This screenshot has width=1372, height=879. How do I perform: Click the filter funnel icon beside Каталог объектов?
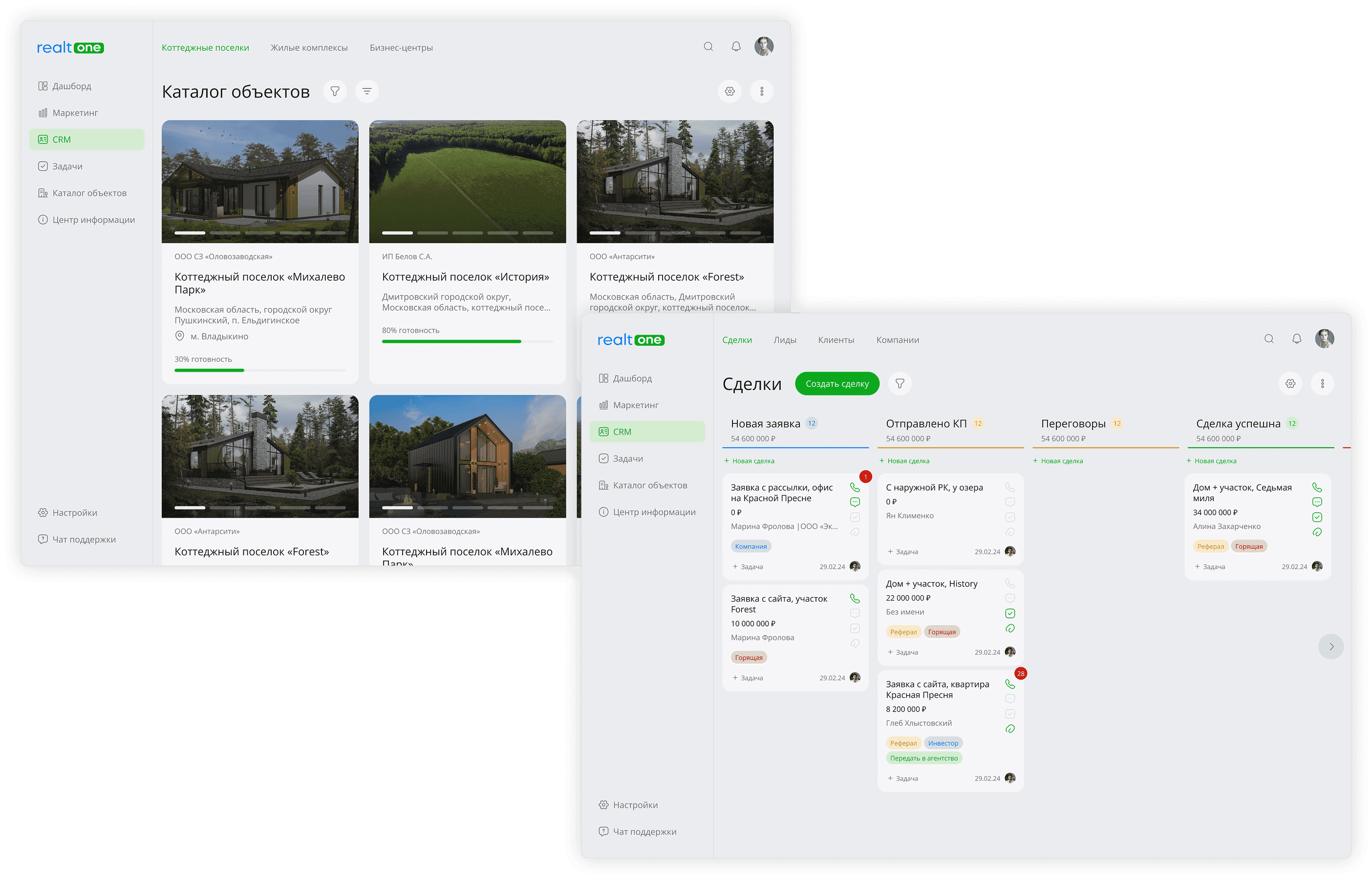click(x=335, y=91)
